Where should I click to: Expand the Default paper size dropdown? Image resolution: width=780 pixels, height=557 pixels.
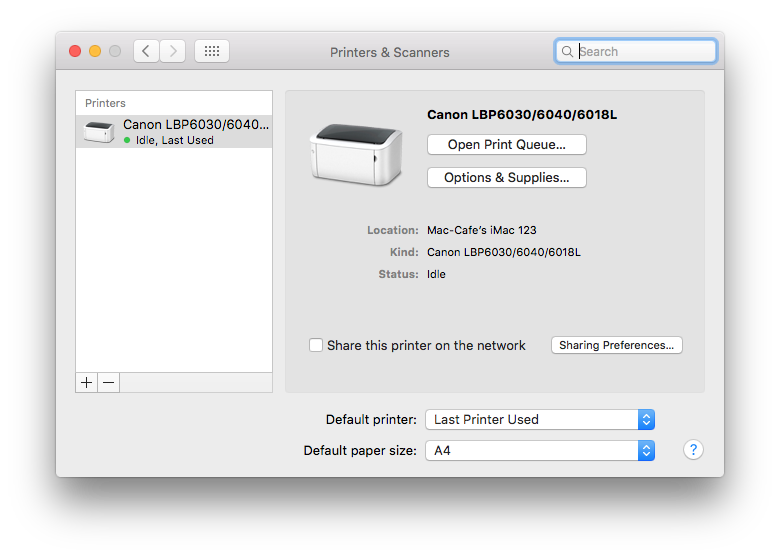[x=540, y=451]
